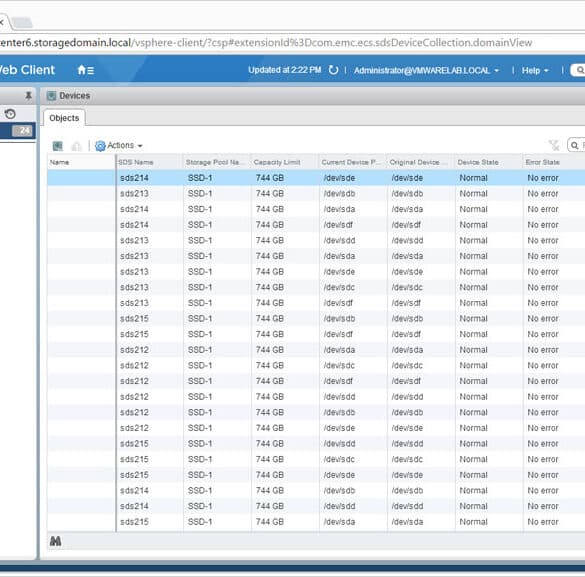585x577 pixels.
Task: Select the browser tab next to the current one
Action: pos(22,23)
